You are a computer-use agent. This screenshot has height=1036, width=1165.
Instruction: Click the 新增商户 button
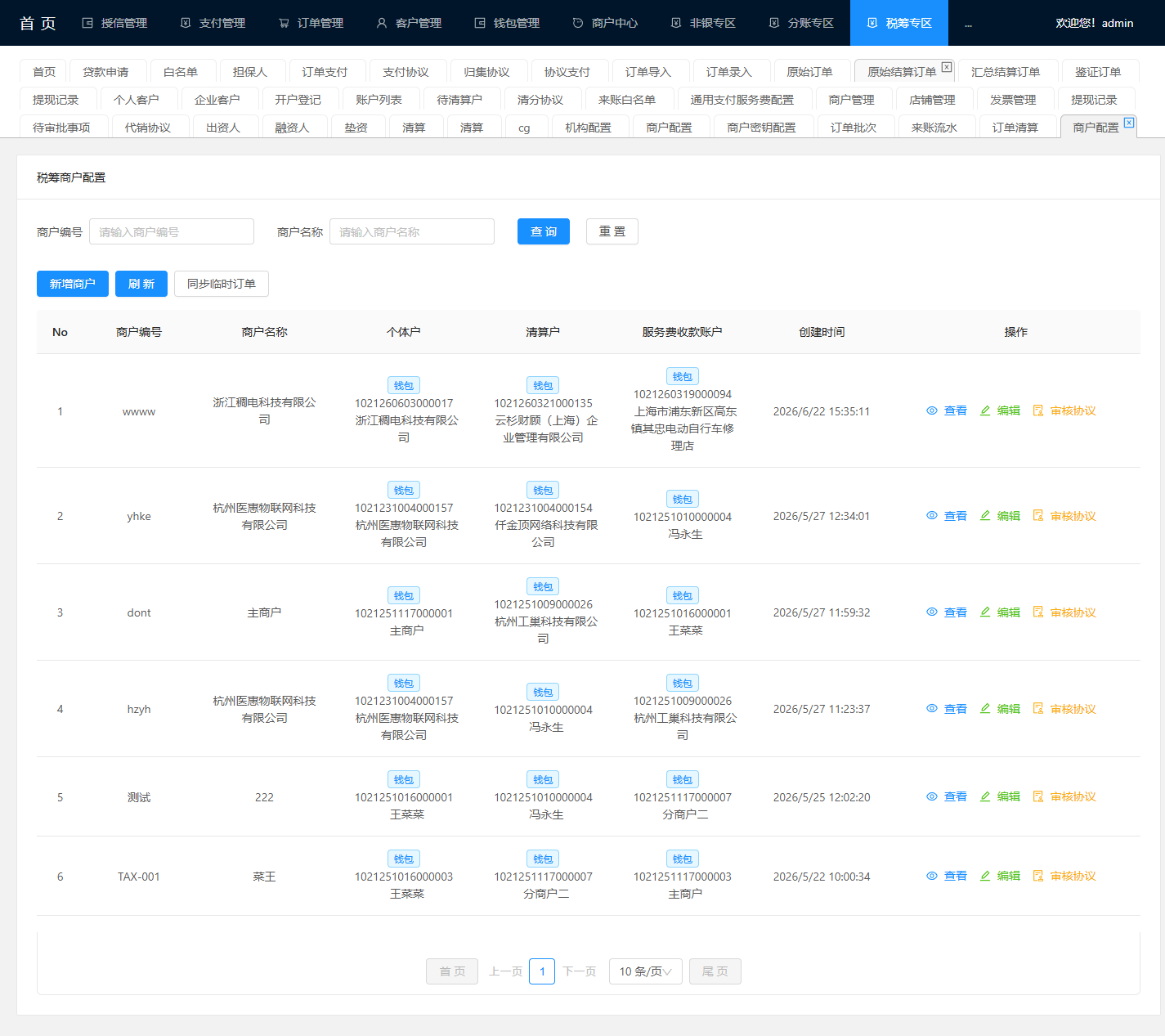point(73,284)
